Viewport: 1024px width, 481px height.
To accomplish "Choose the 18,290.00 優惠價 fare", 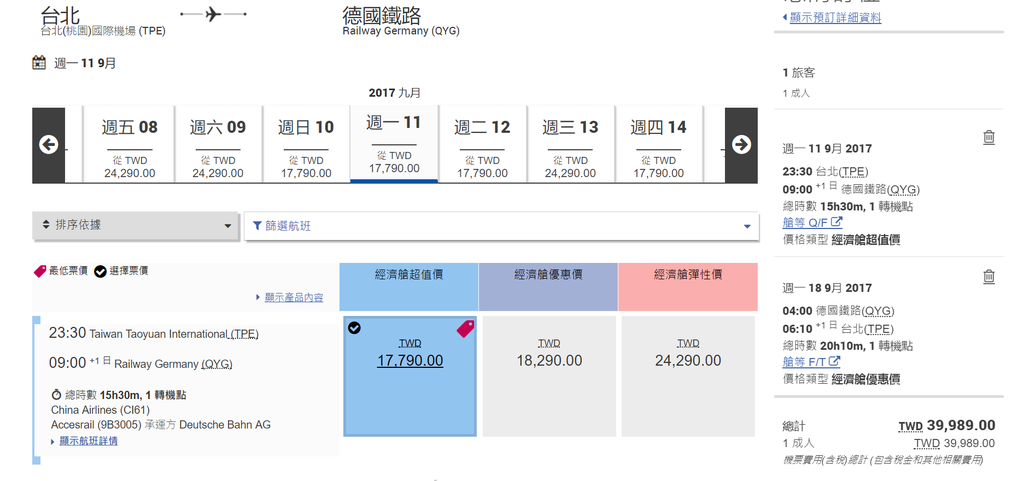I will (x=549, y=376).
